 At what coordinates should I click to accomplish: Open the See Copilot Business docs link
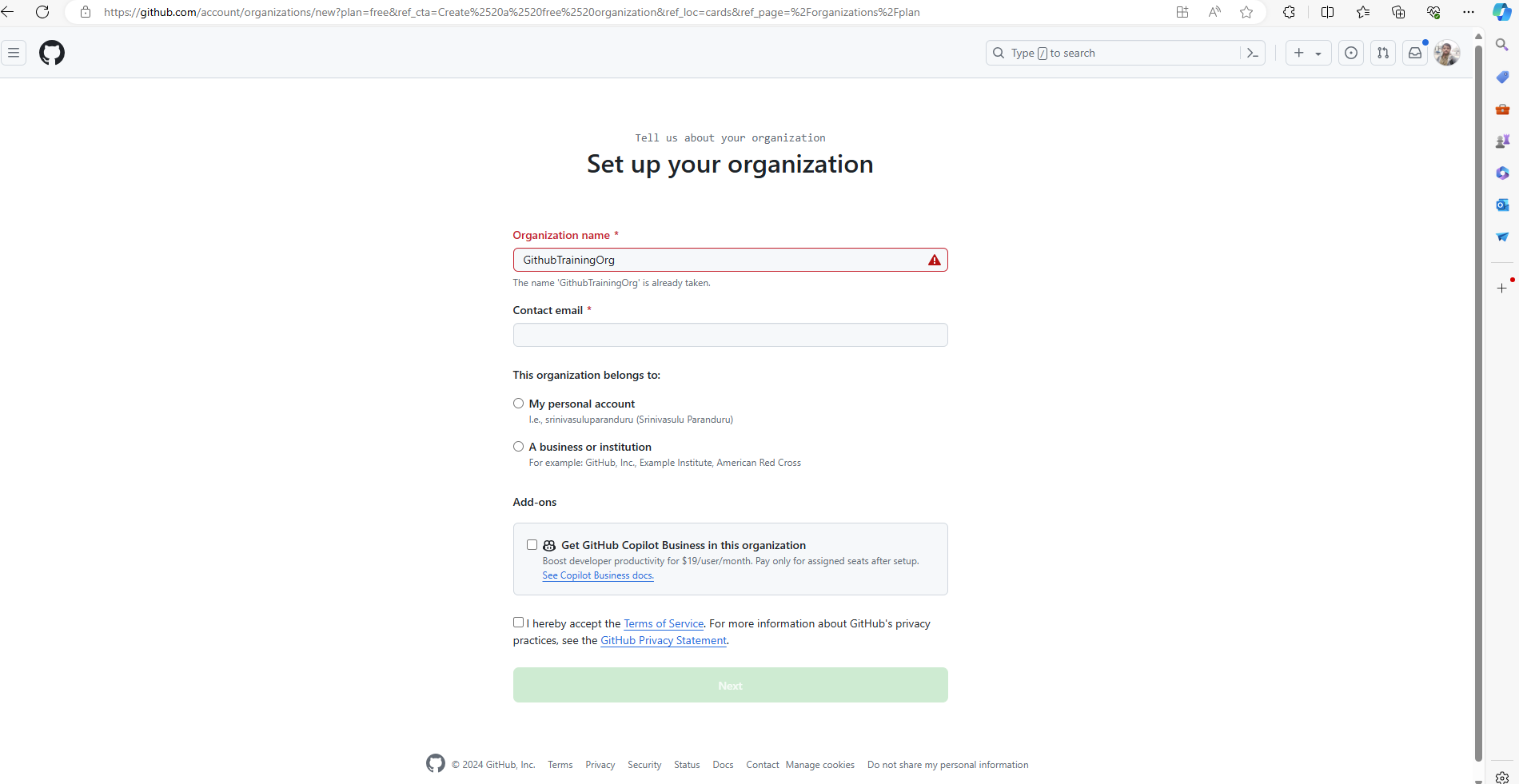pyautogui.click(x=598, y=575)
